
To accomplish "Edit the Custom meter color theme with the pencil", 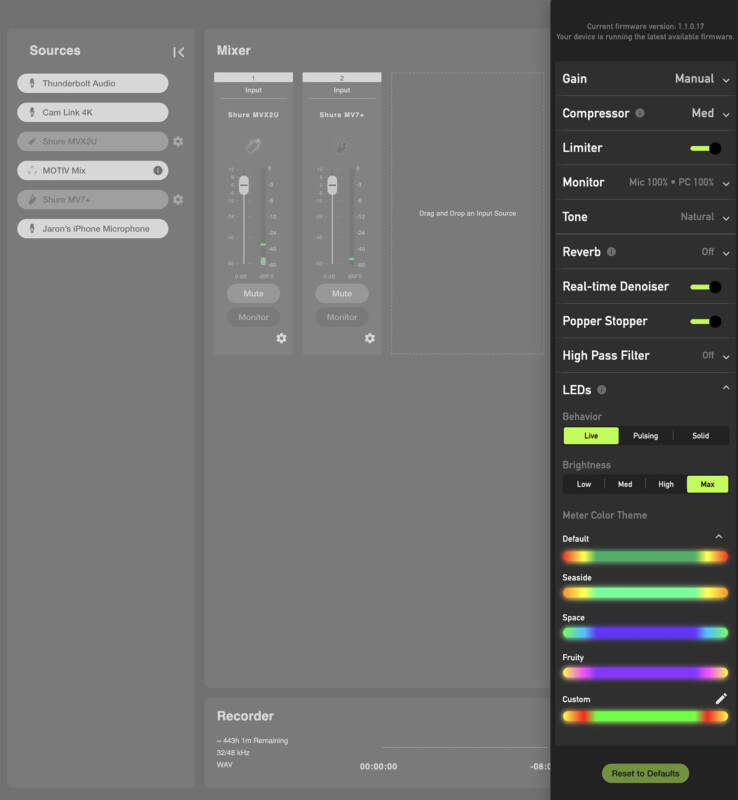I will [x=721, y=699].
